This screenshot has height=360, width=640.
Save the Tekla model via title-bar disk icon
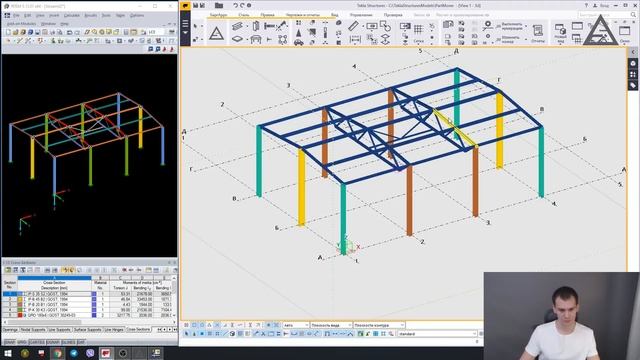click(195, 5)
